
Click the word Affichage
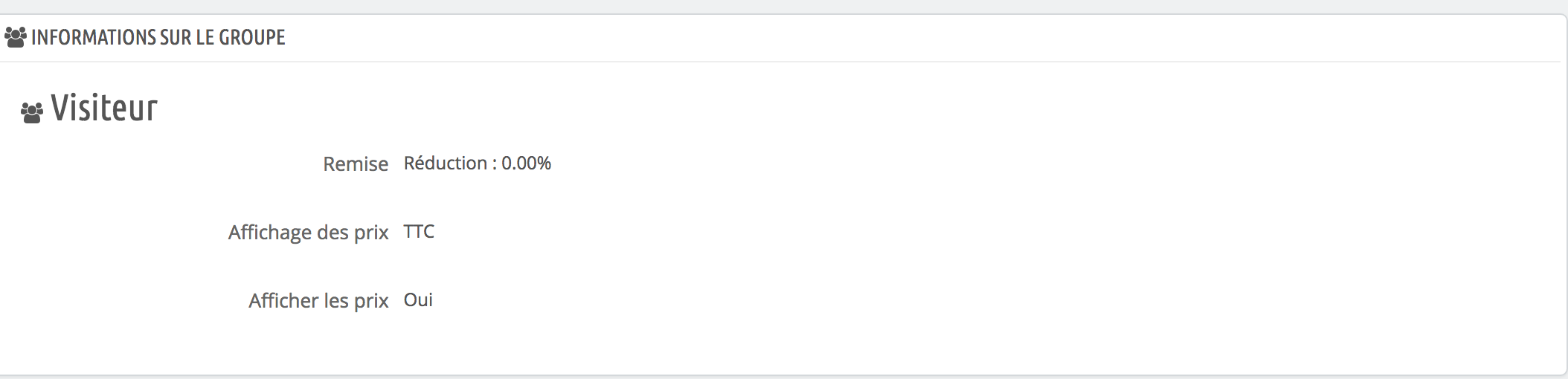coord(270,233)
